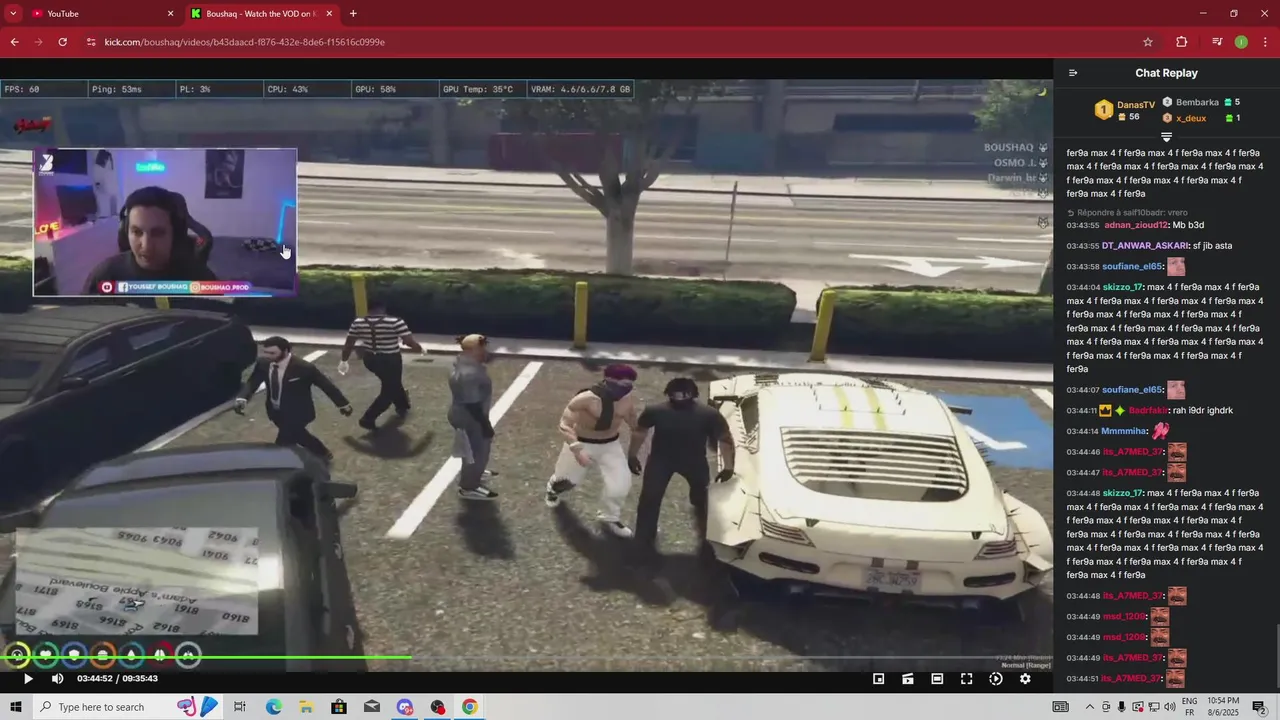This screenshot has width=1280, height=720.
Task: Click the chat panel scrollbar
Action: coord(1276,655)
